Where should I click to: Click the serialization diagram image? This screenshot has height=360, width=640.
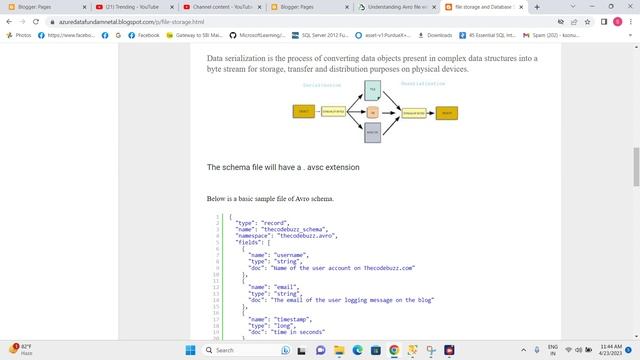(375, 111)
